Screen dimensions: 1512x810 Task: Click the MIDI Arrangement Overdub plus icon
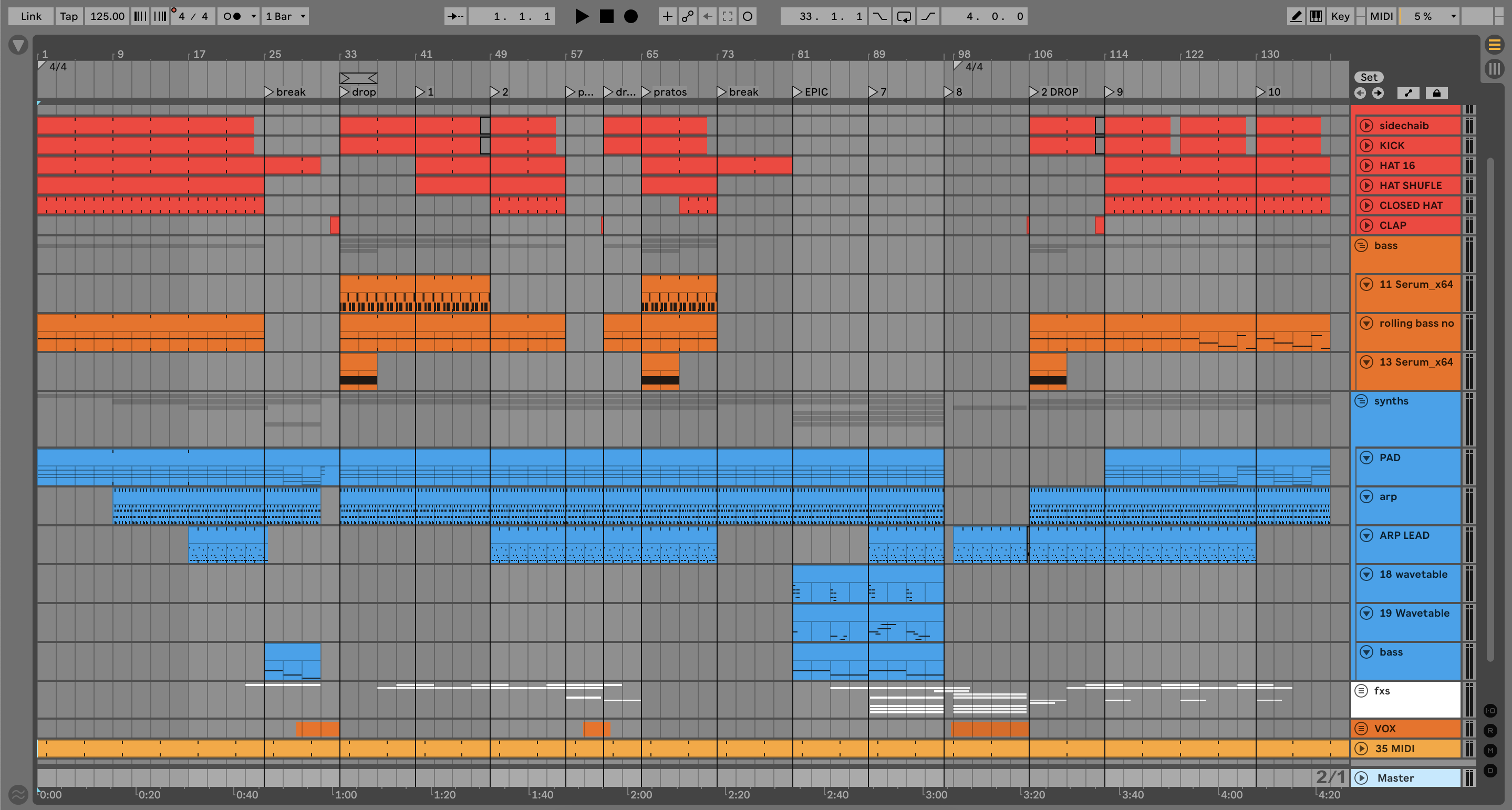click(667, 16)
